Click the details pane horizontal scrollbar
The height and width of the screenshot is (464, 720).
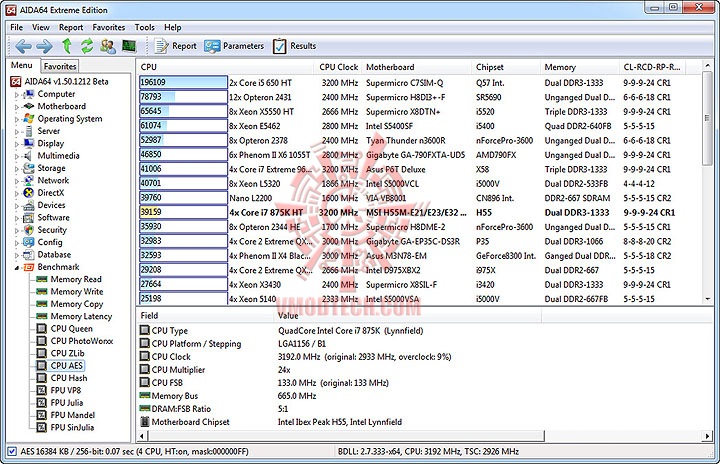pos(345,436)
